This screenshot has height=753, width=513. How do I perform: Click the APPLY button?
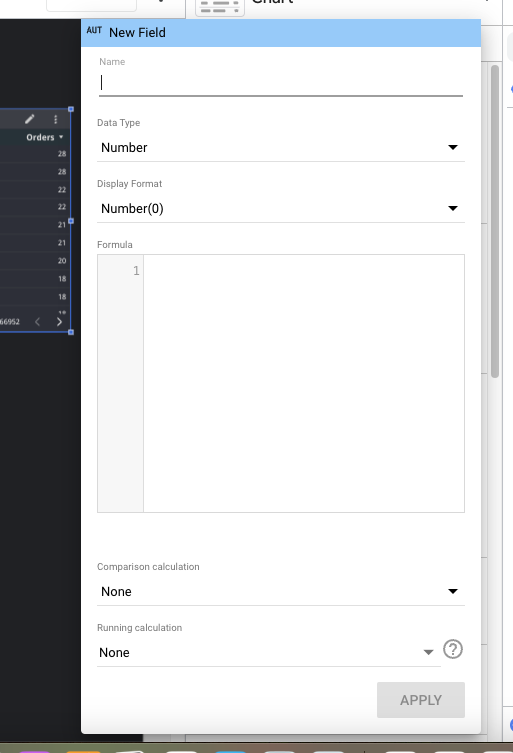click(x=421, y=700)
